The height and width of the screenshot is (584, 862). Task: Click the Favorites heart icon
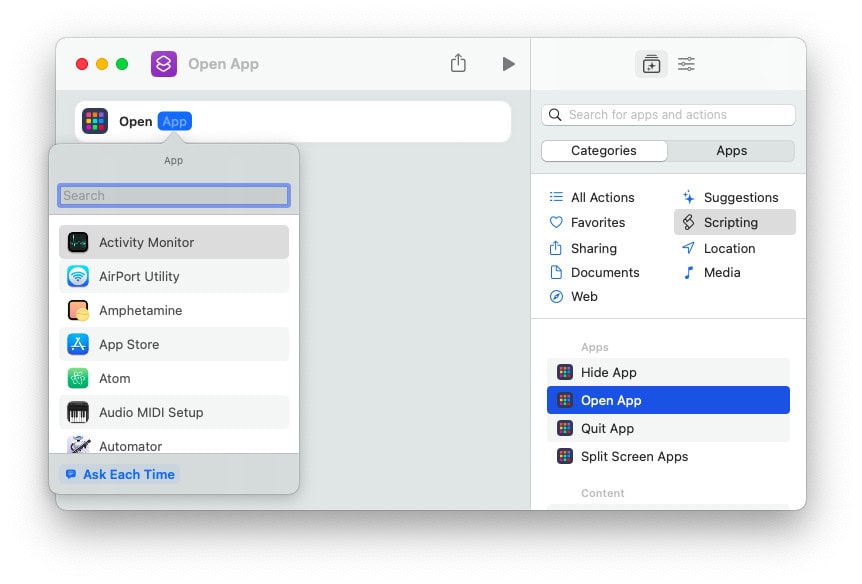(556, 222)
